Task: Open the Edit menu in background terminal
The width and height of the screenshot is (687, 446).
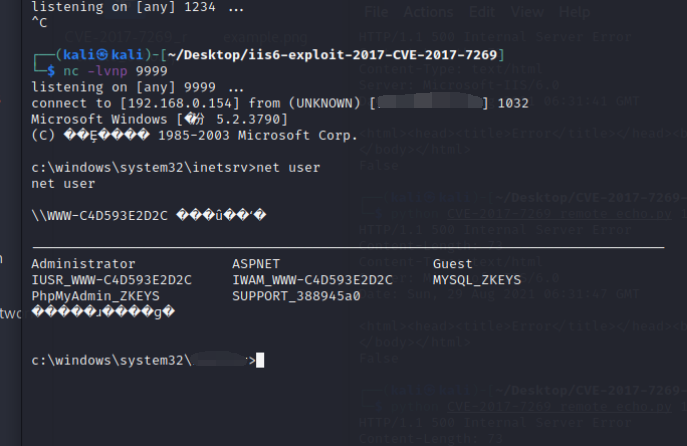Action: 482,12
